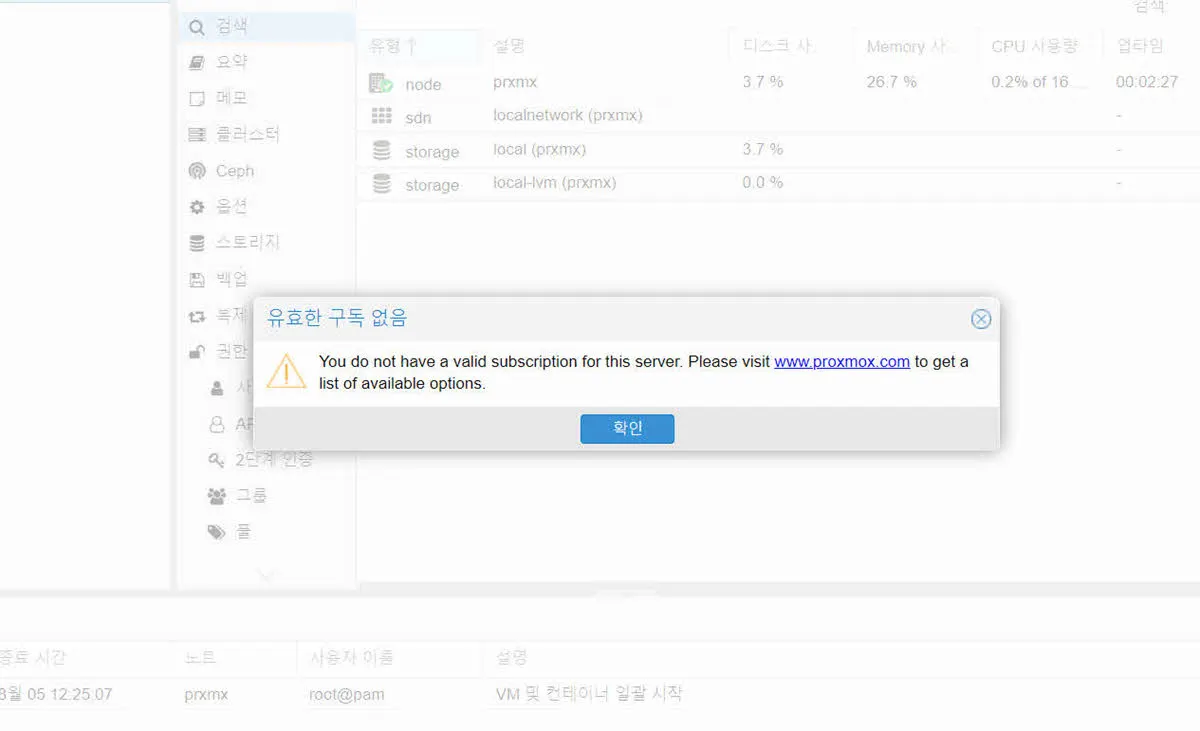This screenshot has width=1200, height=731.
Task: Open the 스토리지 menu item
Action: (x=266, y=243)
